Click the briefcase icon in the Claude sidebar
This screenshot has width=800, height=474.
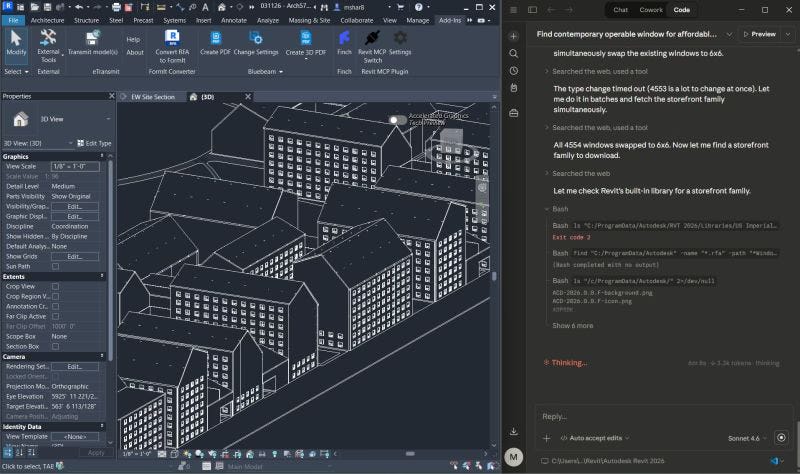tap(514, 113)
